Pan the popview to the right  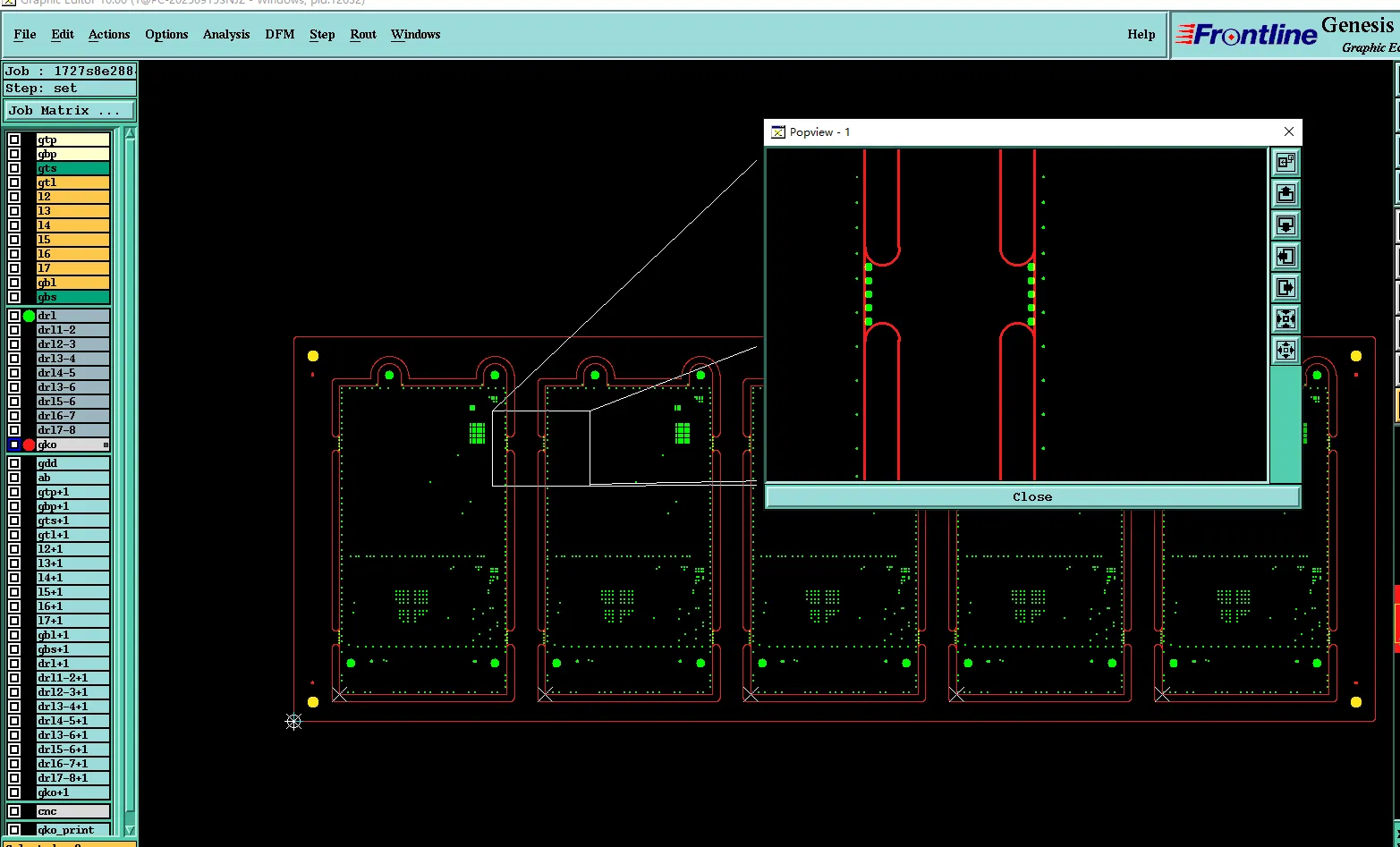1285,287
